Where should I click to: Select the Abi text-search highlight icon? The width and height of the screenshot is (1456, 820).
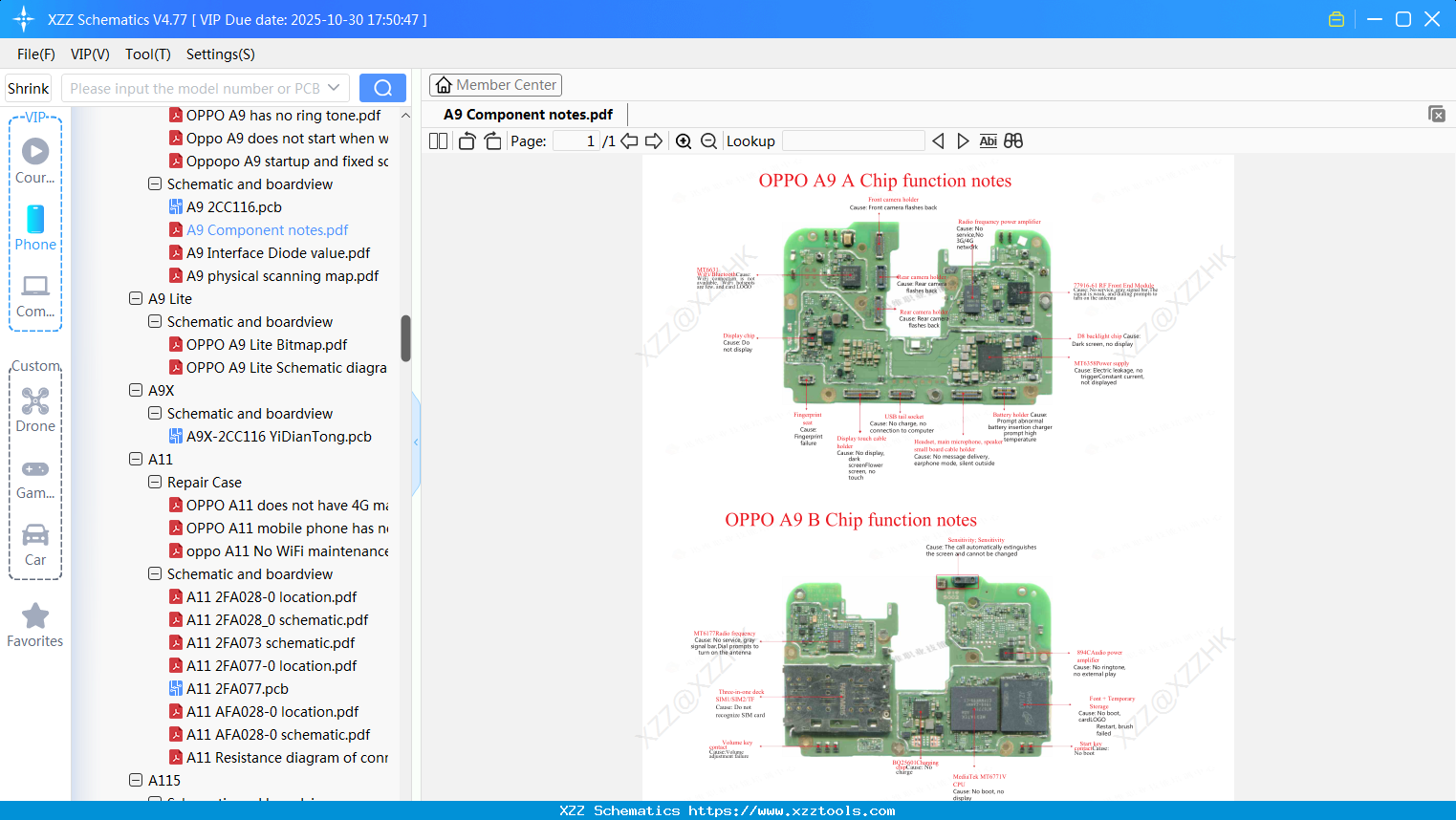[988, 140]
